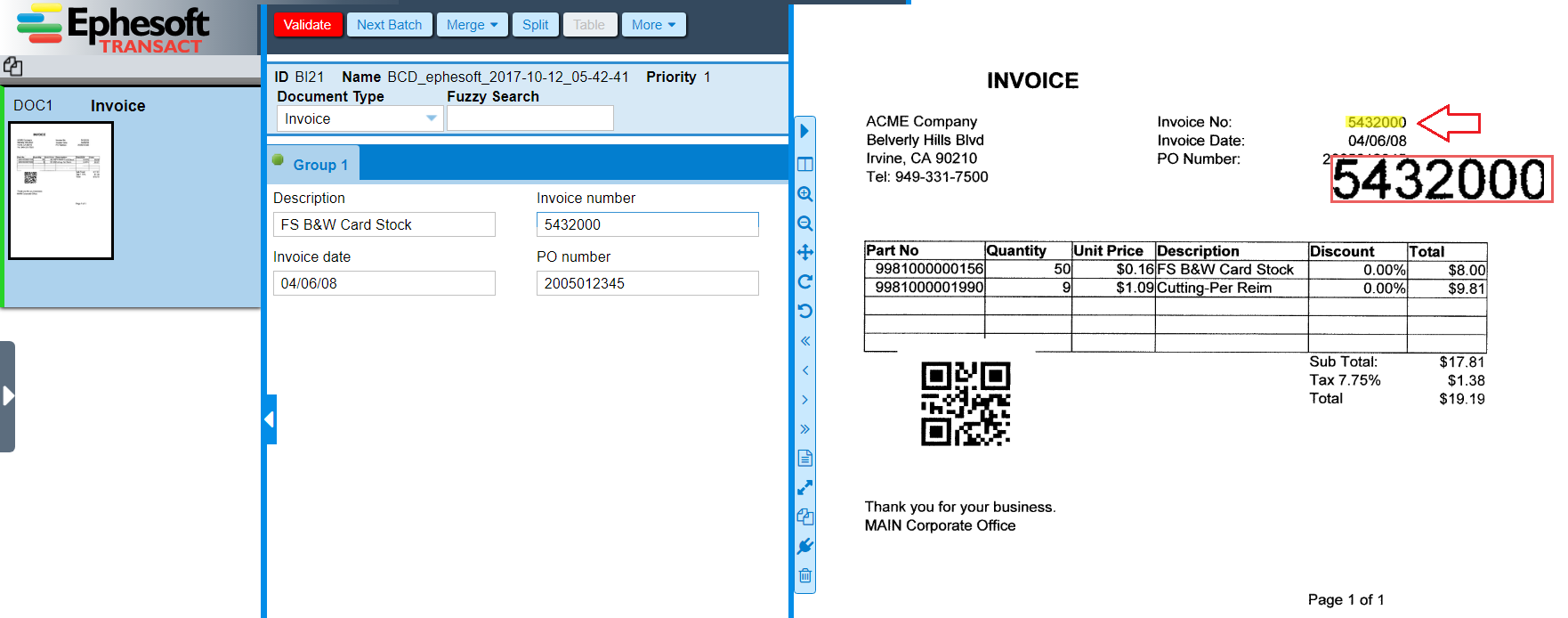Rotate the image clockwise
This screenshot has width=1568, height=618.
[804, 281]
